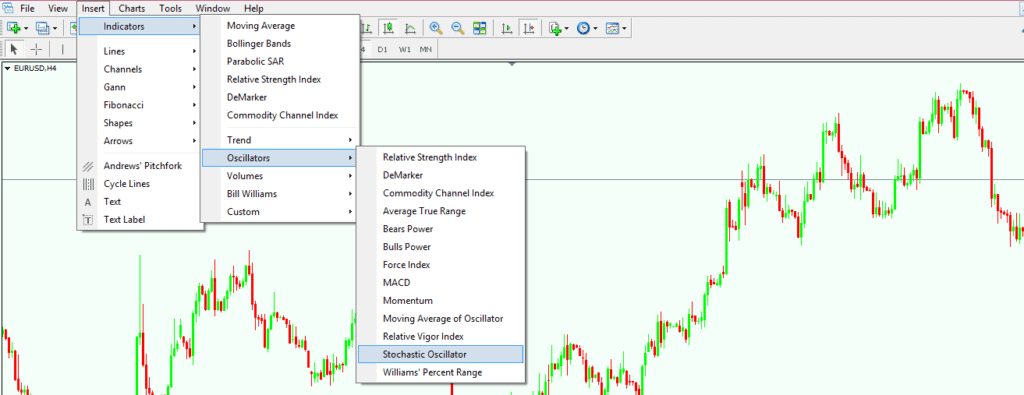Image resolution: width=1024 pixels, height=395 pixels.
Task: Switch to the W1 timeframe
Action: click(405, 50)
